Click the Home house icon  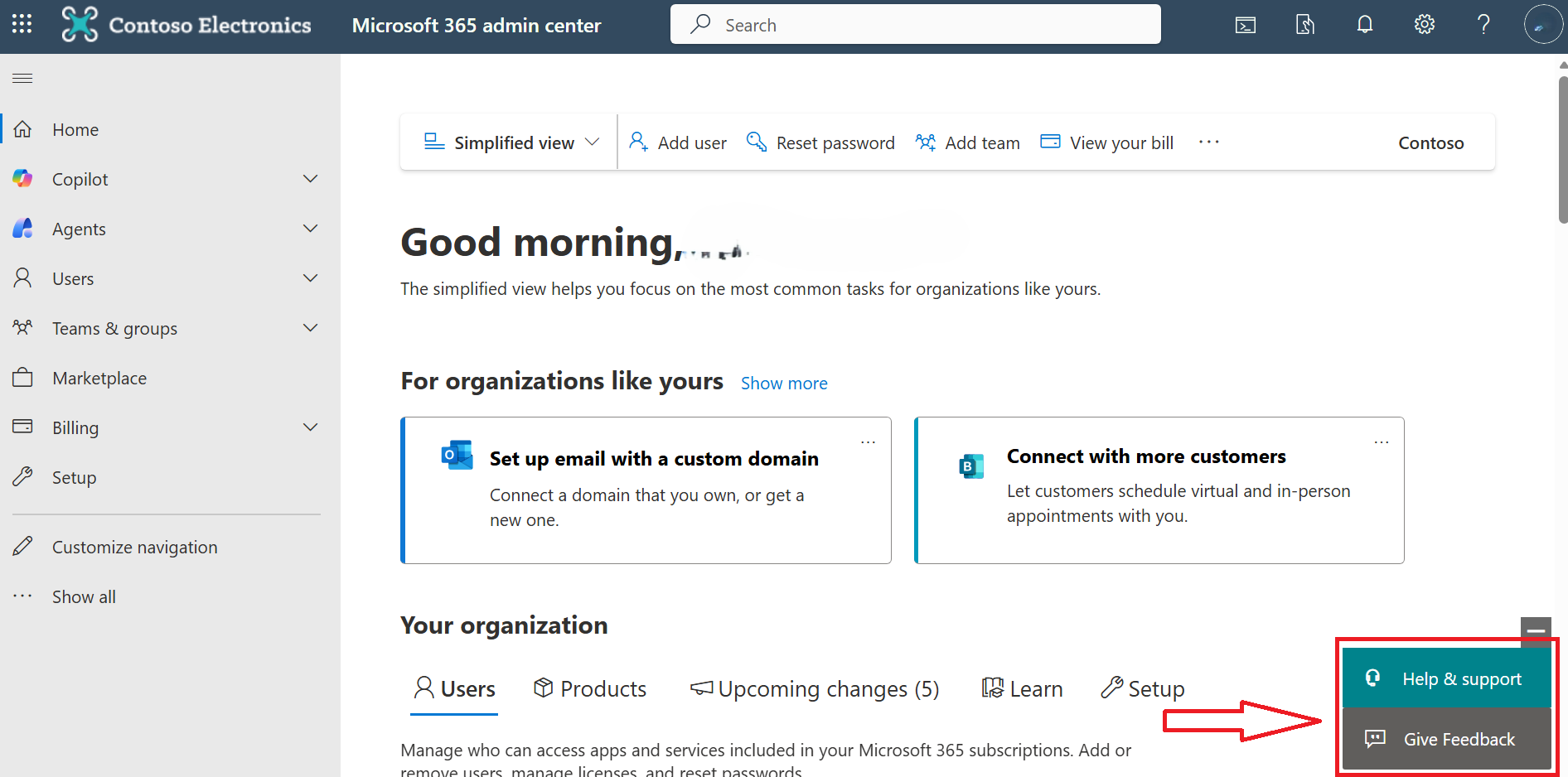point(23,129)
